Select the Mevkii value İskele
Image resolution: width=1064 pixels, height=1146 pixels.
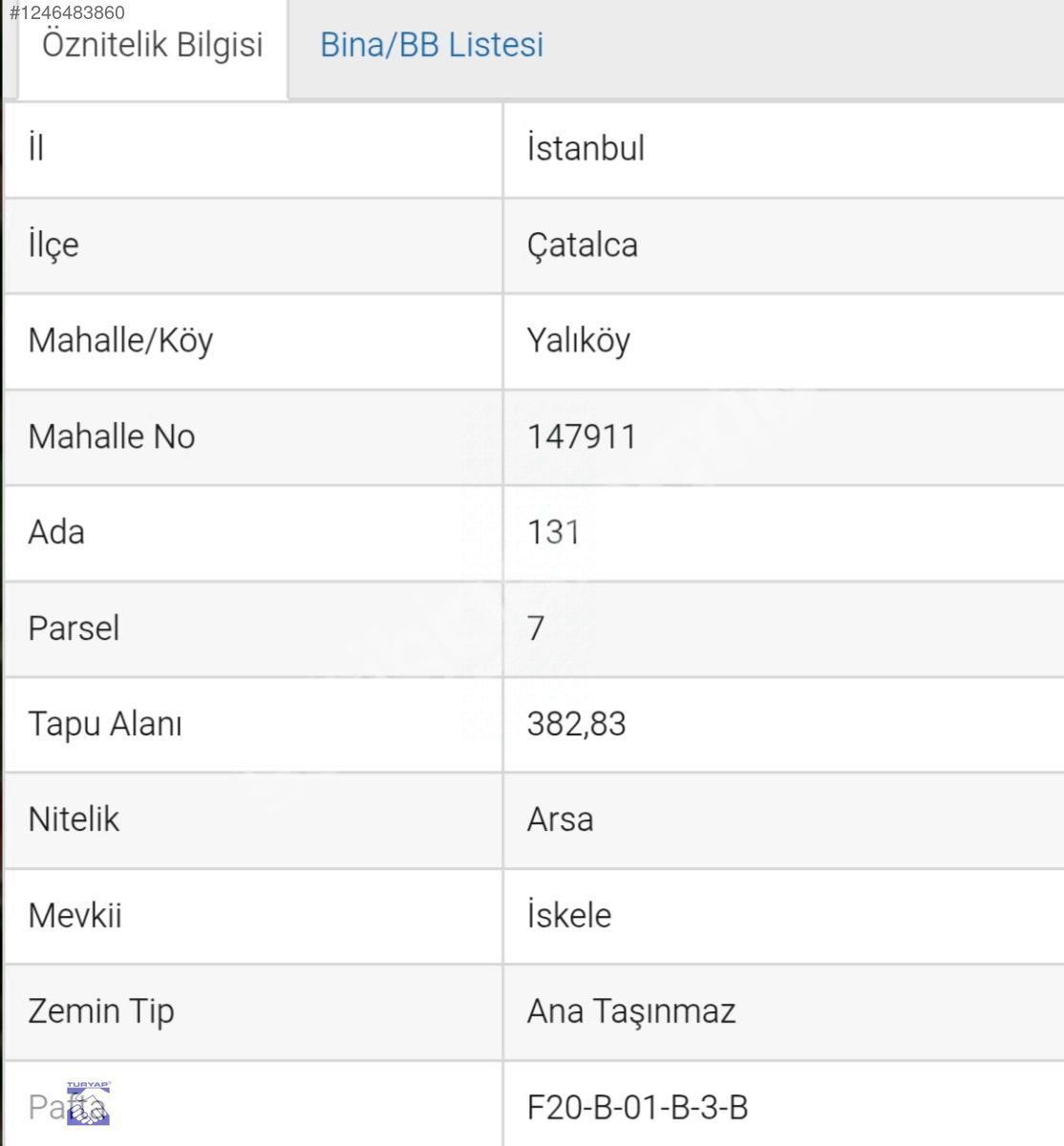pyautogui.click(x=568, y=915)
